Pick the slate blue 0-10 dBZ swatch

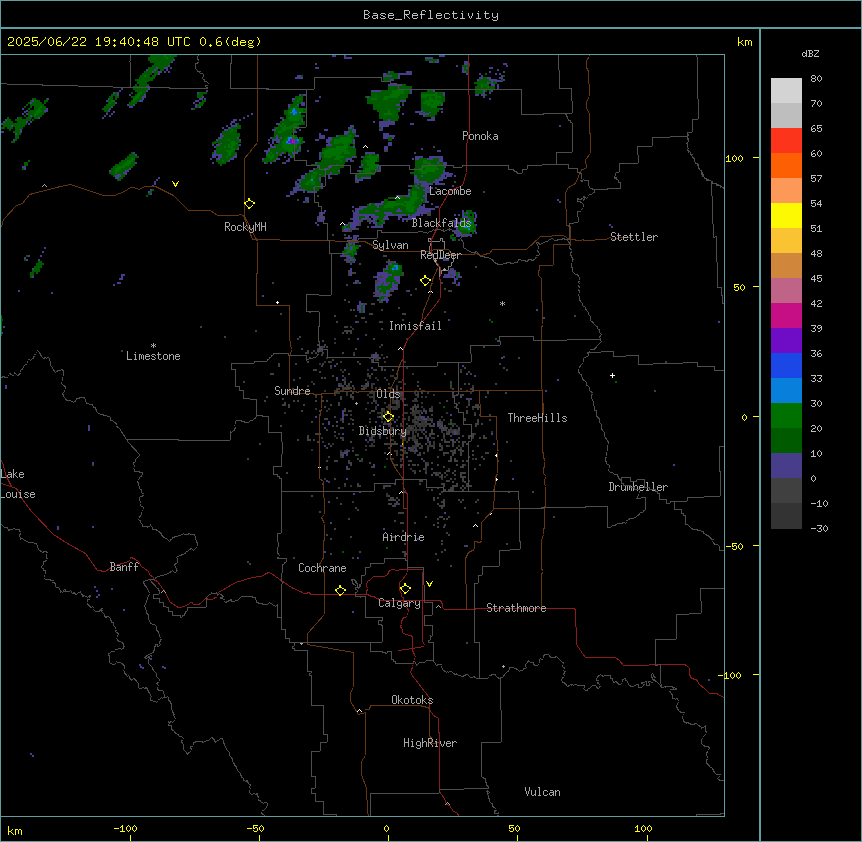tap(786, 466)
